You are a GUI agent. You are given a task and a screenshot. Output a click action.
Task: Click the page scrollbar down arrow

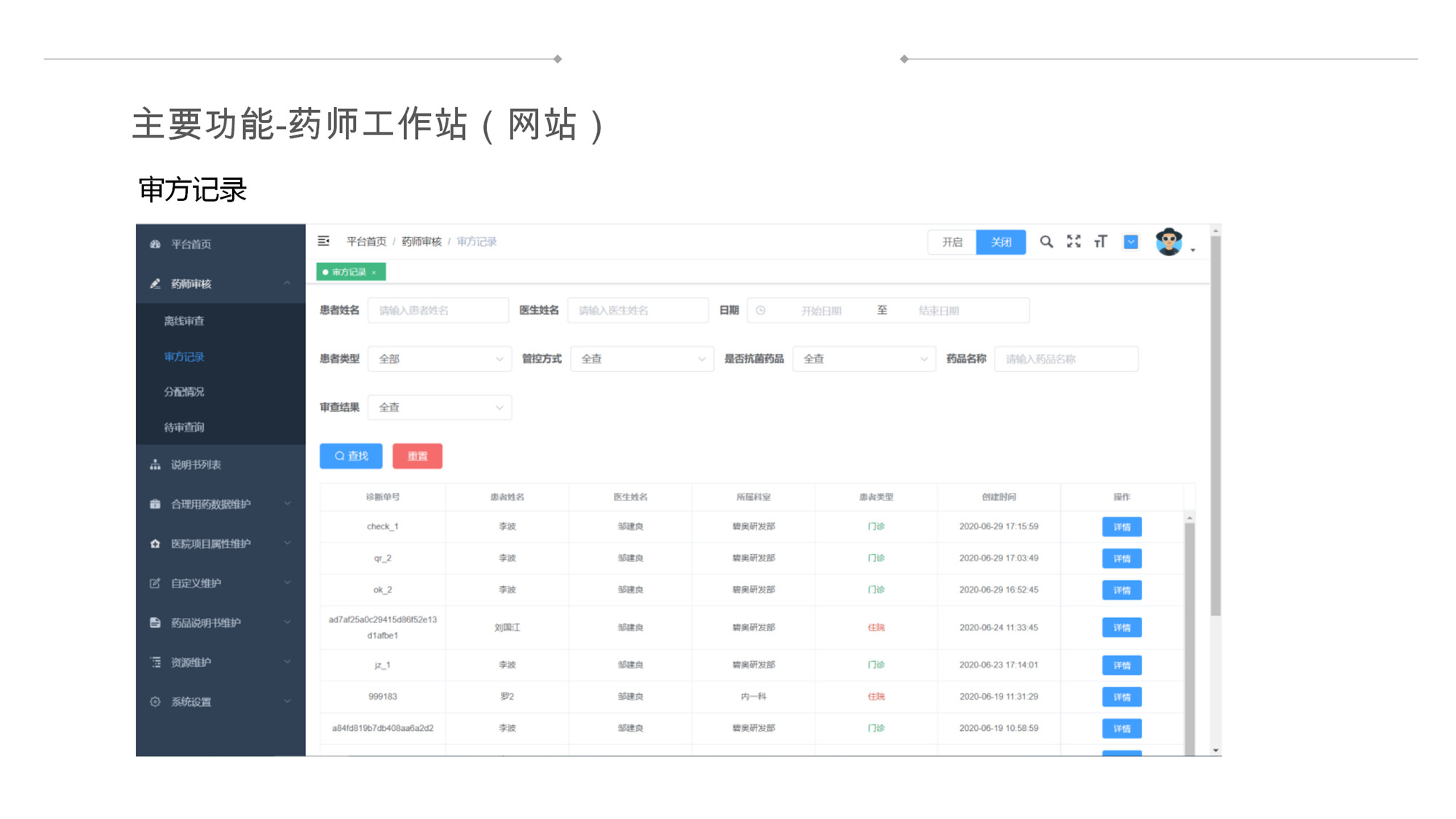(x=1216, y=750)
